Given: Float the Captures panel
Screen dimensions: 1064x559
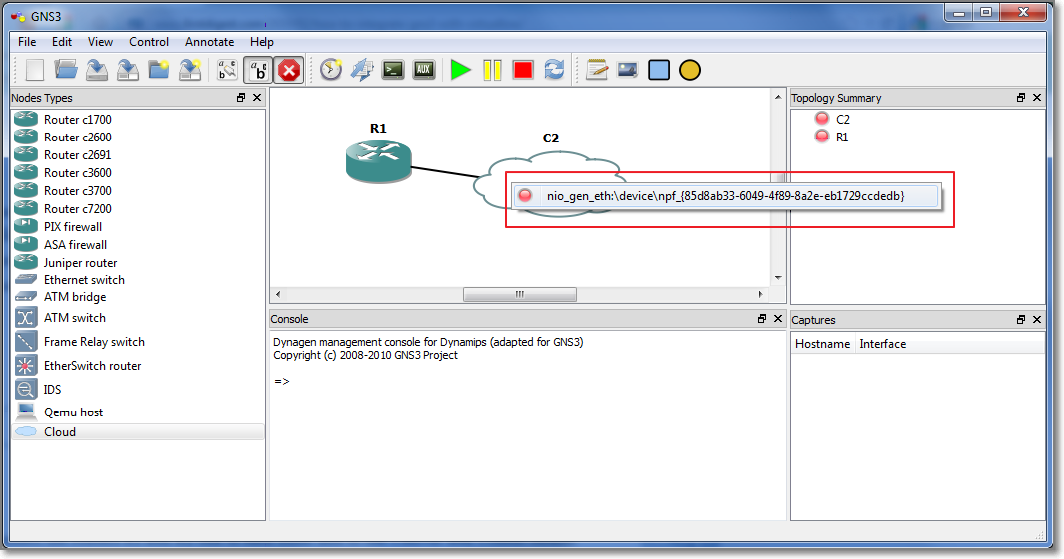Looking at the screenshot, I should point(1021,320).
